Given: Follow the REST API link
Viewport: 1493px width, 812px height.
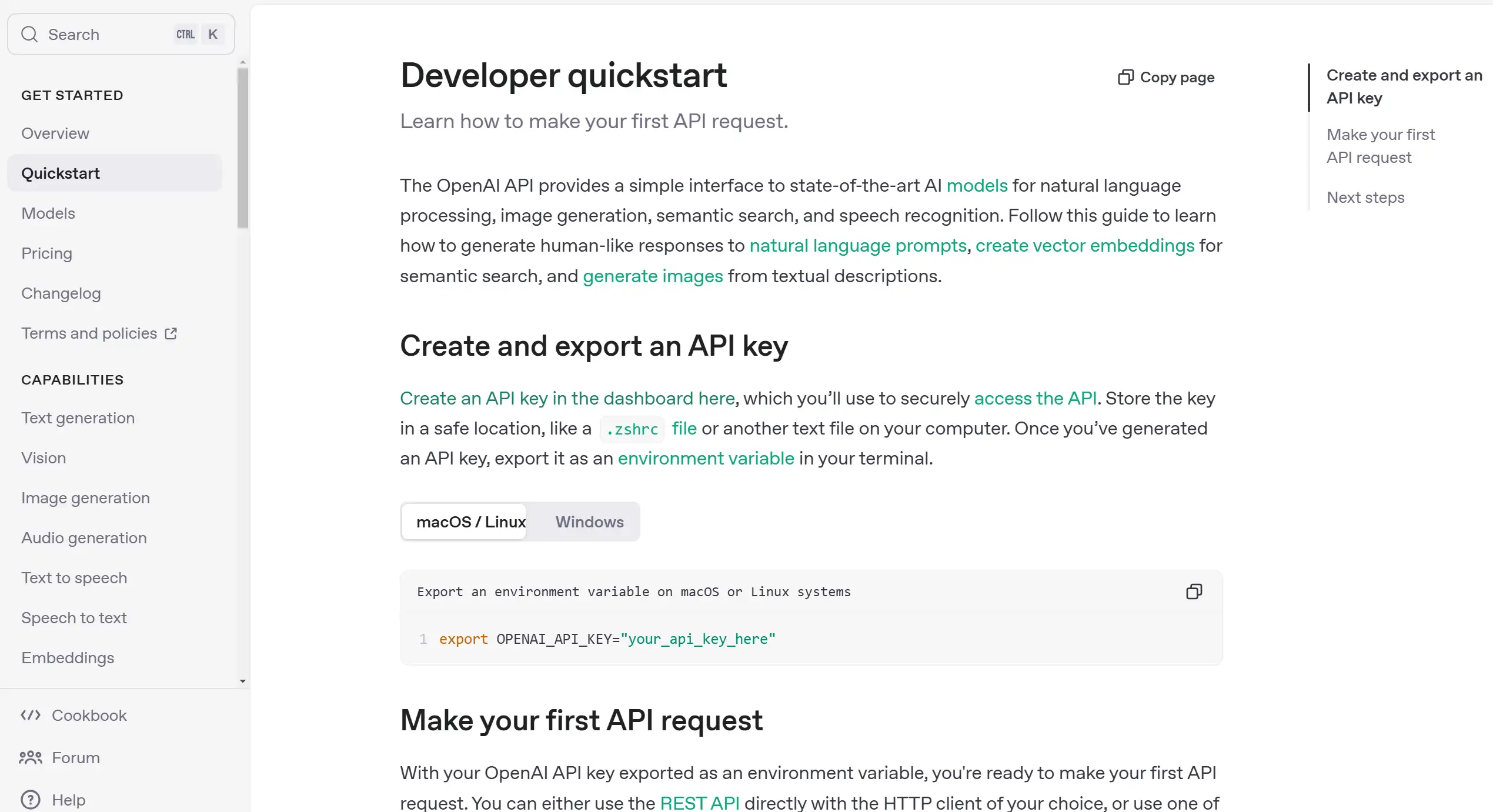Looking at the screenshot, I should [x=700, y=803].
